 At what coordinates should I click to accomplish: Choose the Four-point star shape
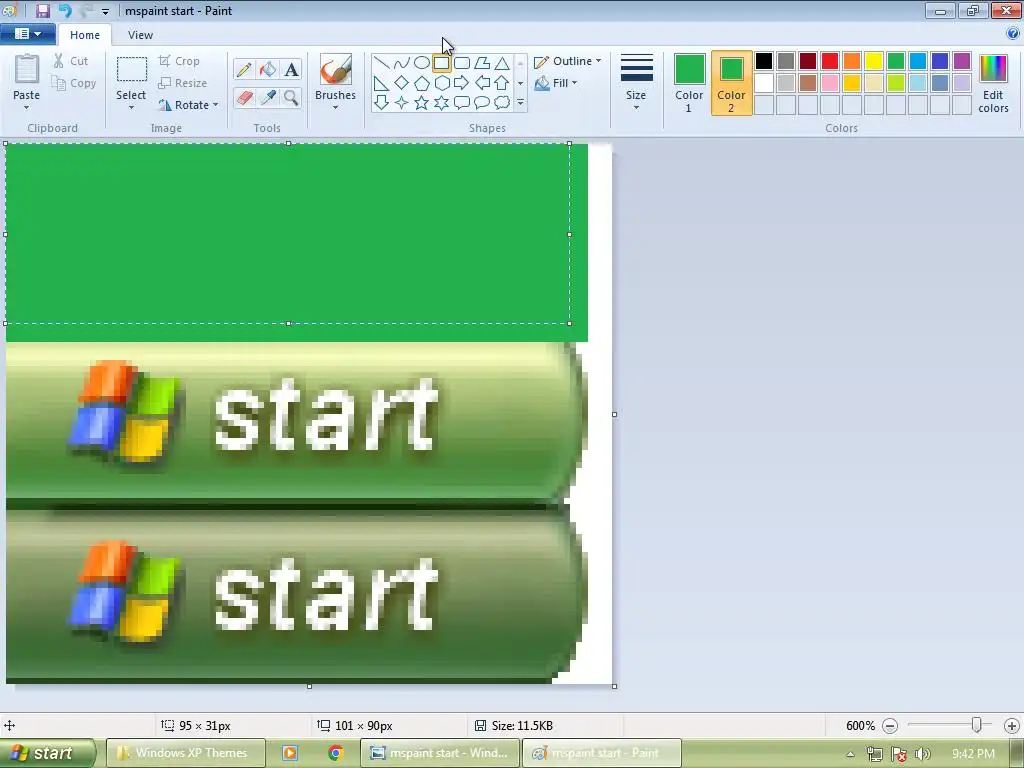(x=402, y=103)
